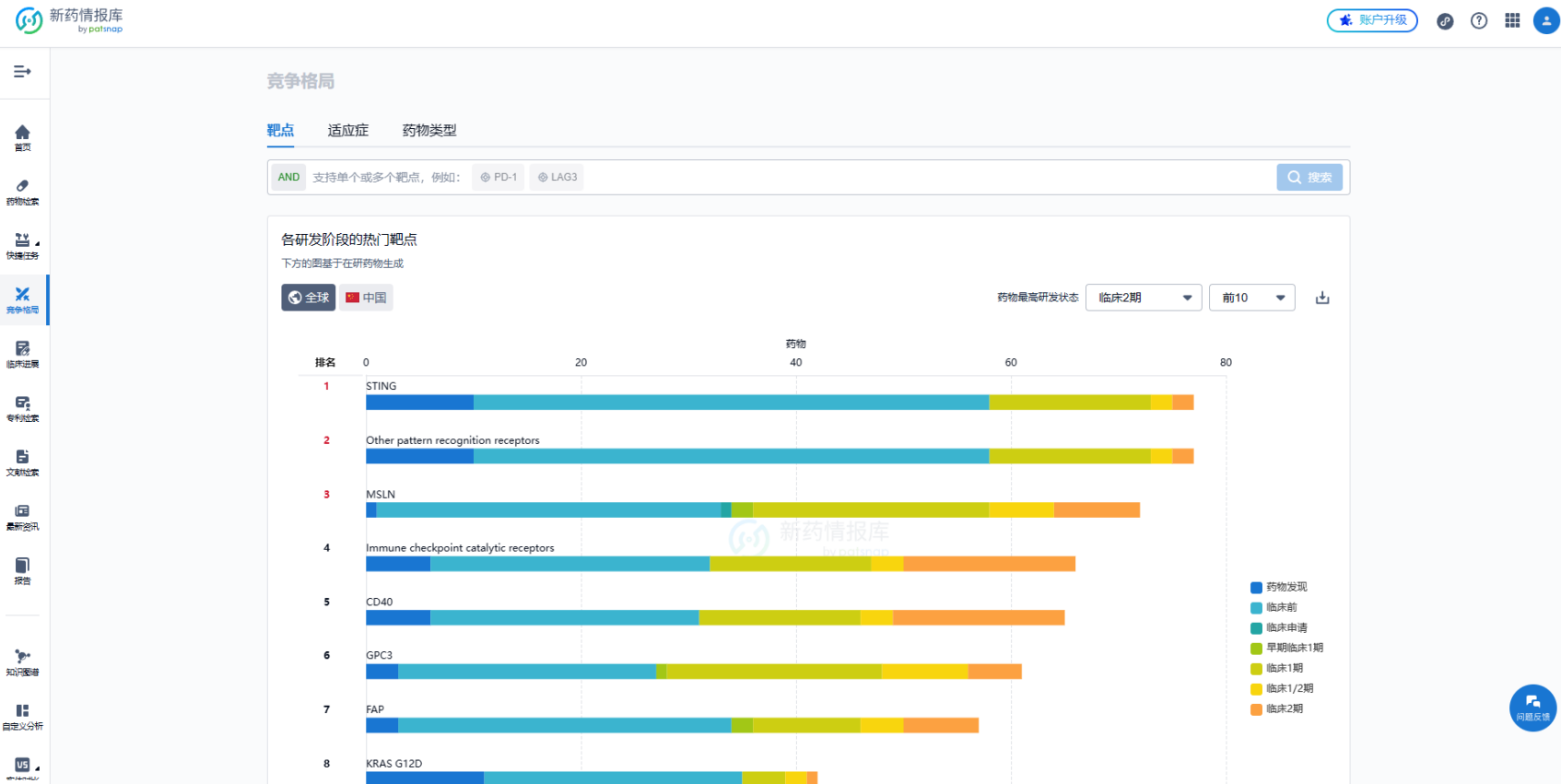Open 自定义分析 custom analysis in sidebar
Screen dimensions: 1561x784
coord(23,717)
